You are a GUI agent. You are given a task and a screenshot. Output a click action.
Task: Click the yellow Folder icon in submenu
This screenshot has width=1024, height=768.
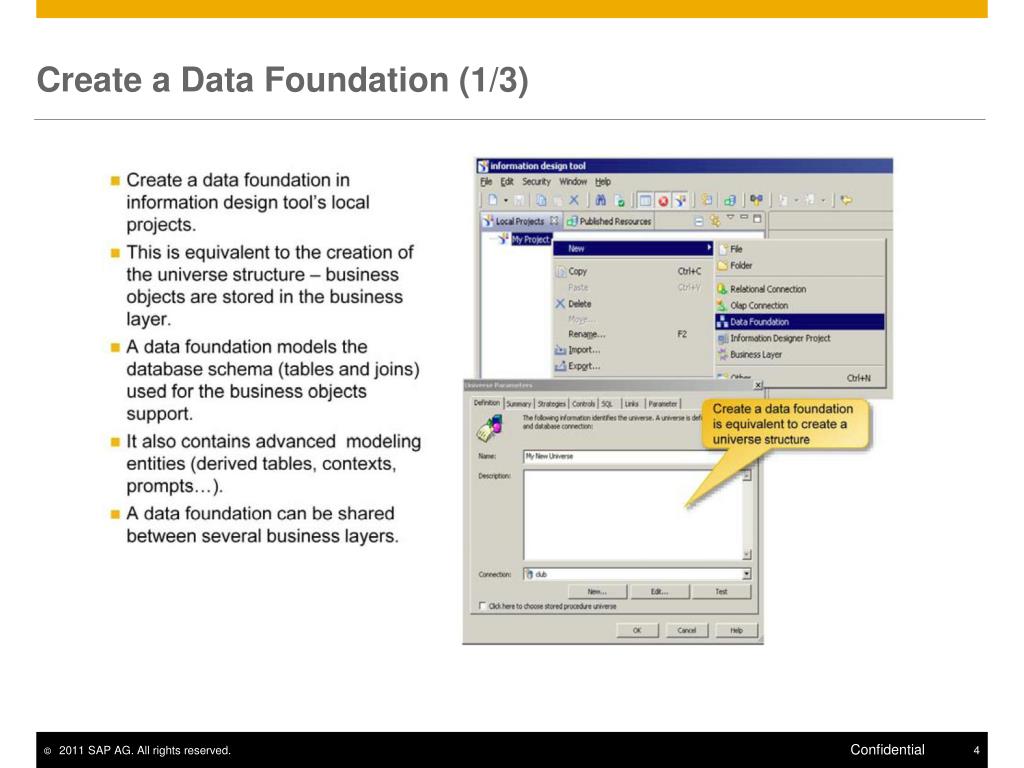(x=722, y=266)
